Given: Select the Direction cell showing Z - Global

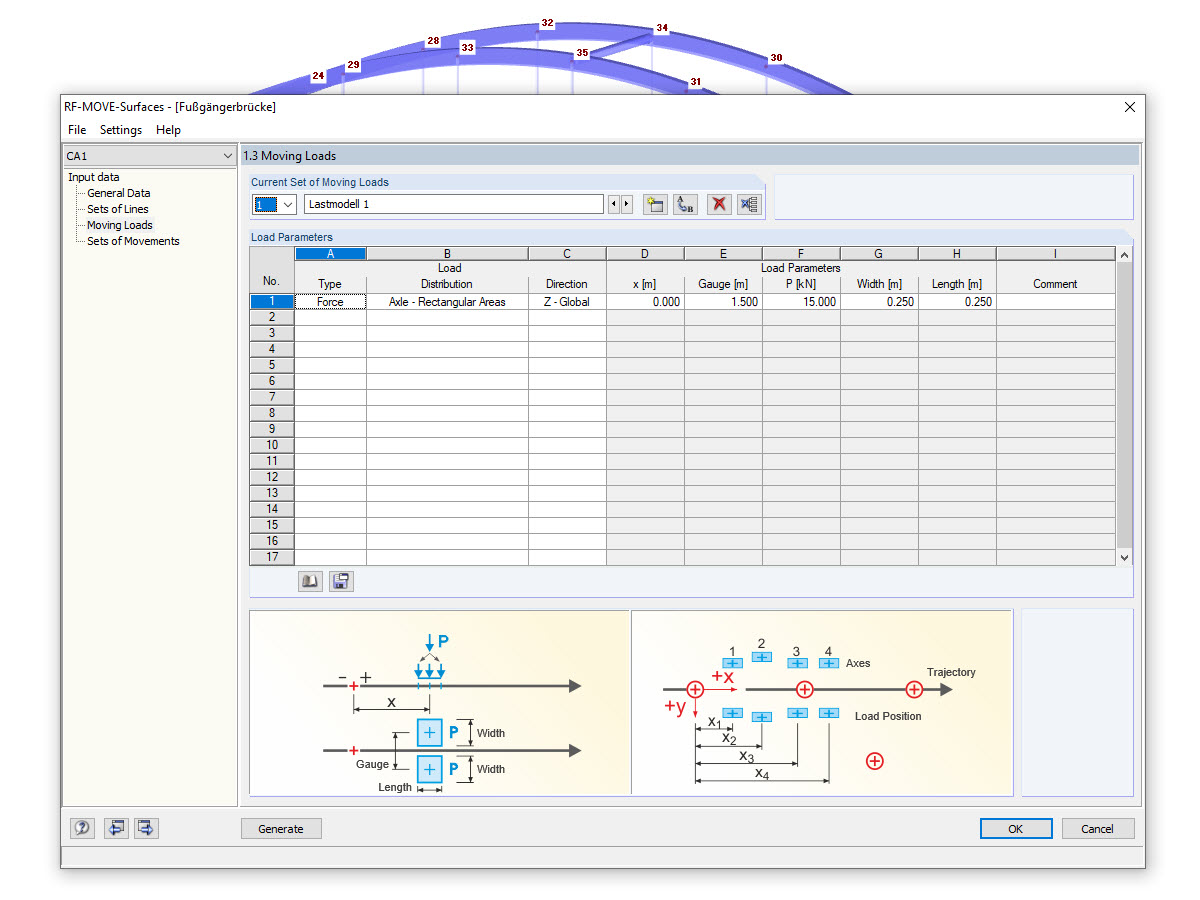Looking at the screenshot, I should click(x=567, y=301).
